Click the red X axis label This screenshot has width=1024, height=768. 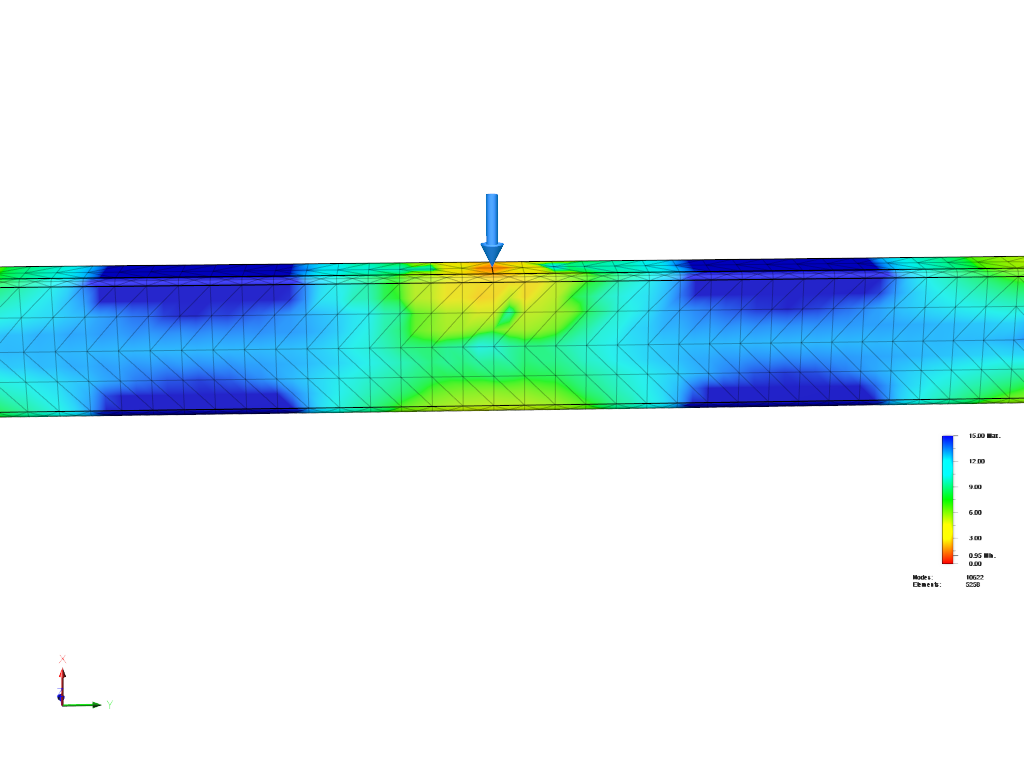click(x=62, y=659)
